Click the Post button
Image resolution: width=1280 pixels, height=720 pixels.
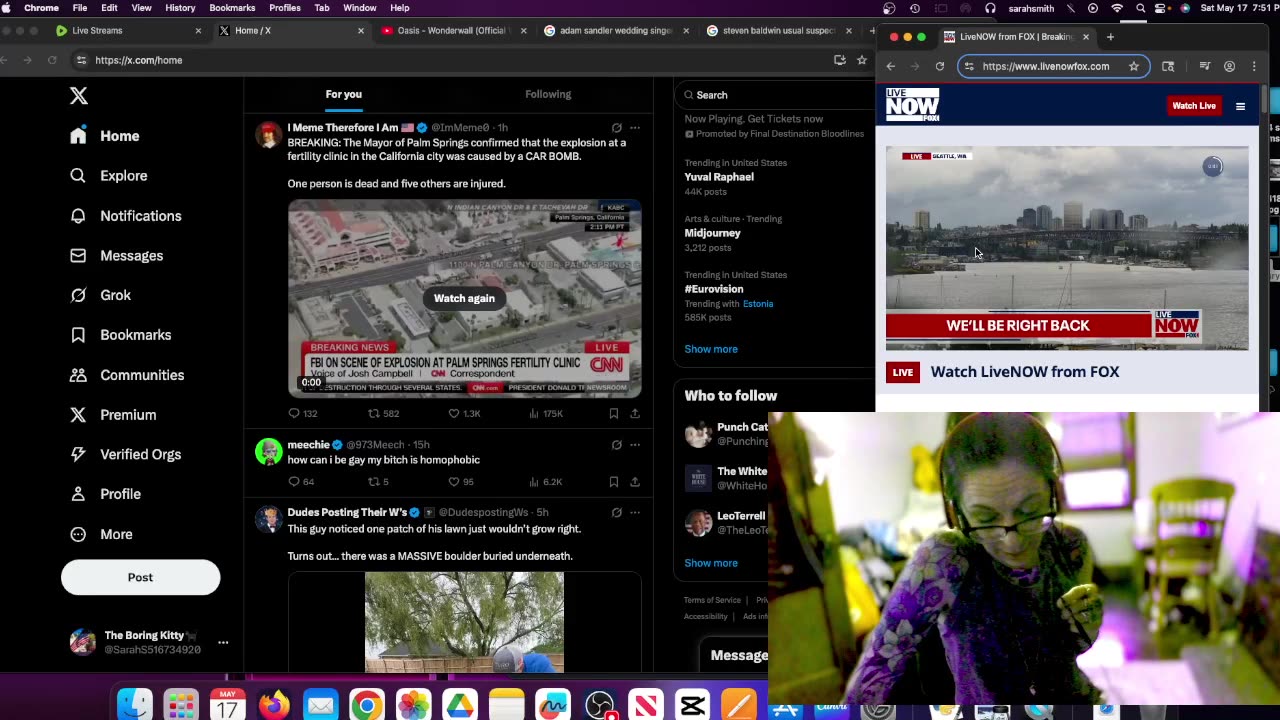coord(140,577)
